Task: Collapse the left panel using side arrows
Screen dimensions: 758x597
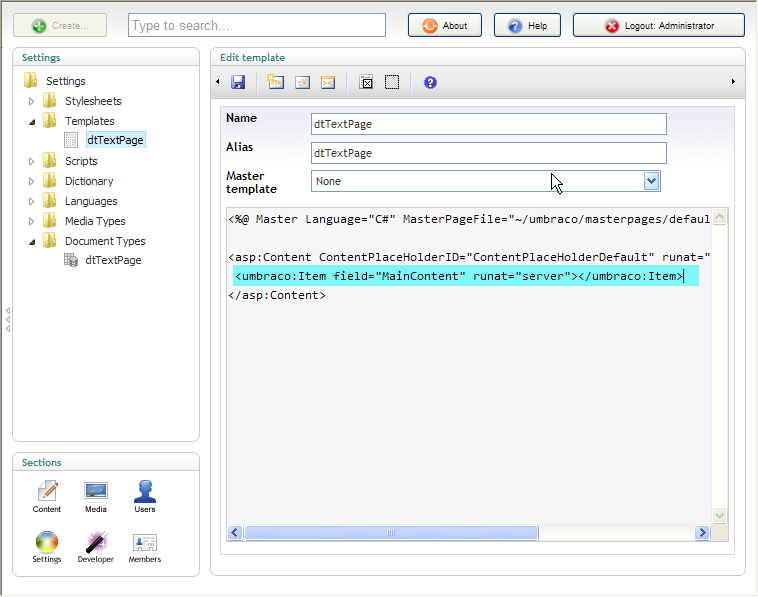Action: coord(8,320)
